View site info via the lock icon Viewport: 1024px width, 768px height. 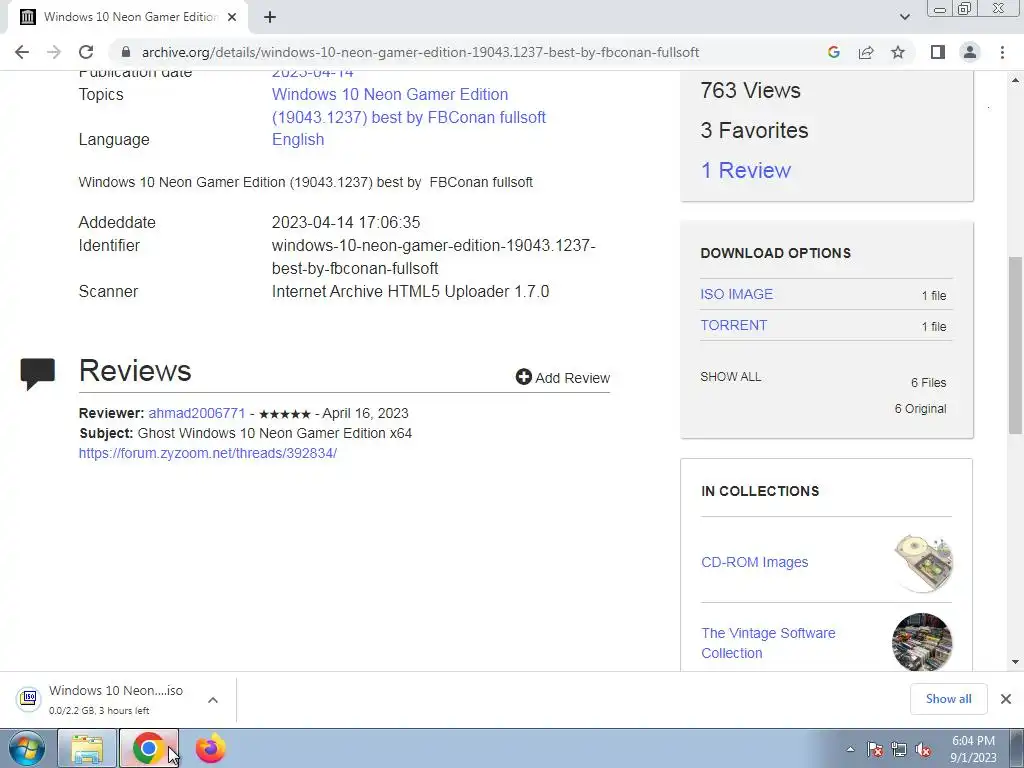point(126,52)
